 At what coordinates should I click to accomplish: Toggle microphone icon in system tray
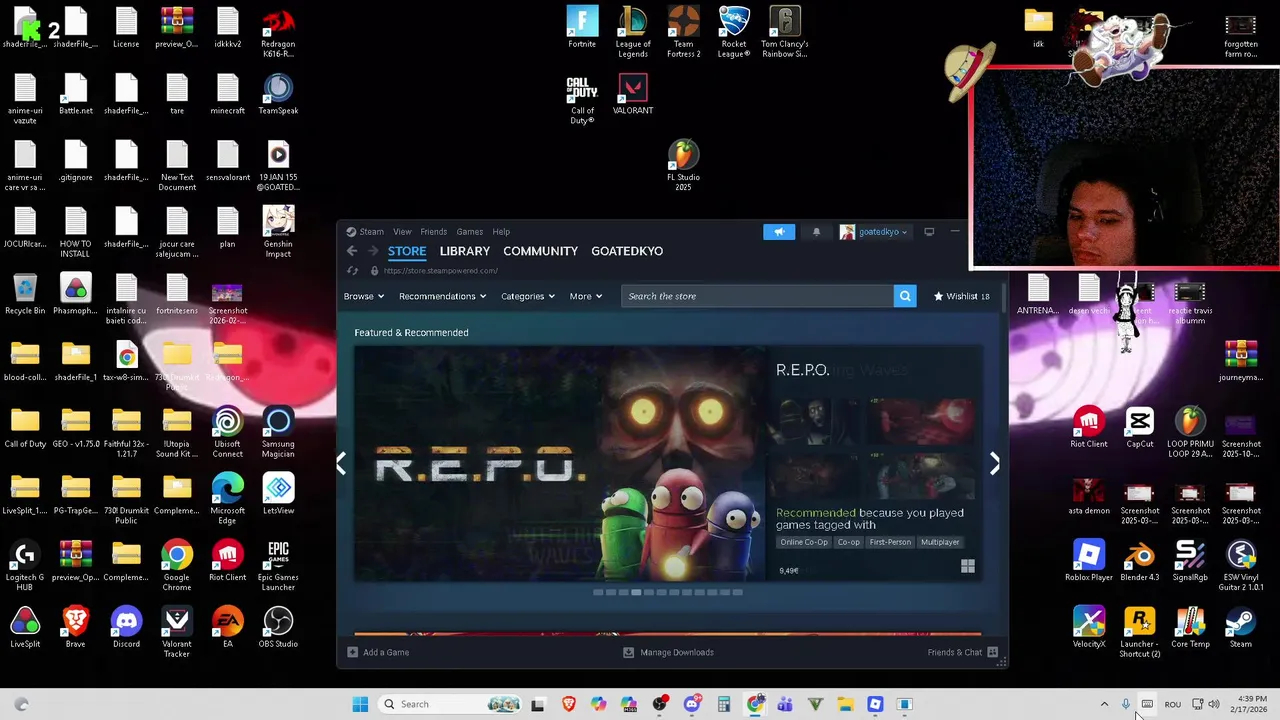point(1126,704)
